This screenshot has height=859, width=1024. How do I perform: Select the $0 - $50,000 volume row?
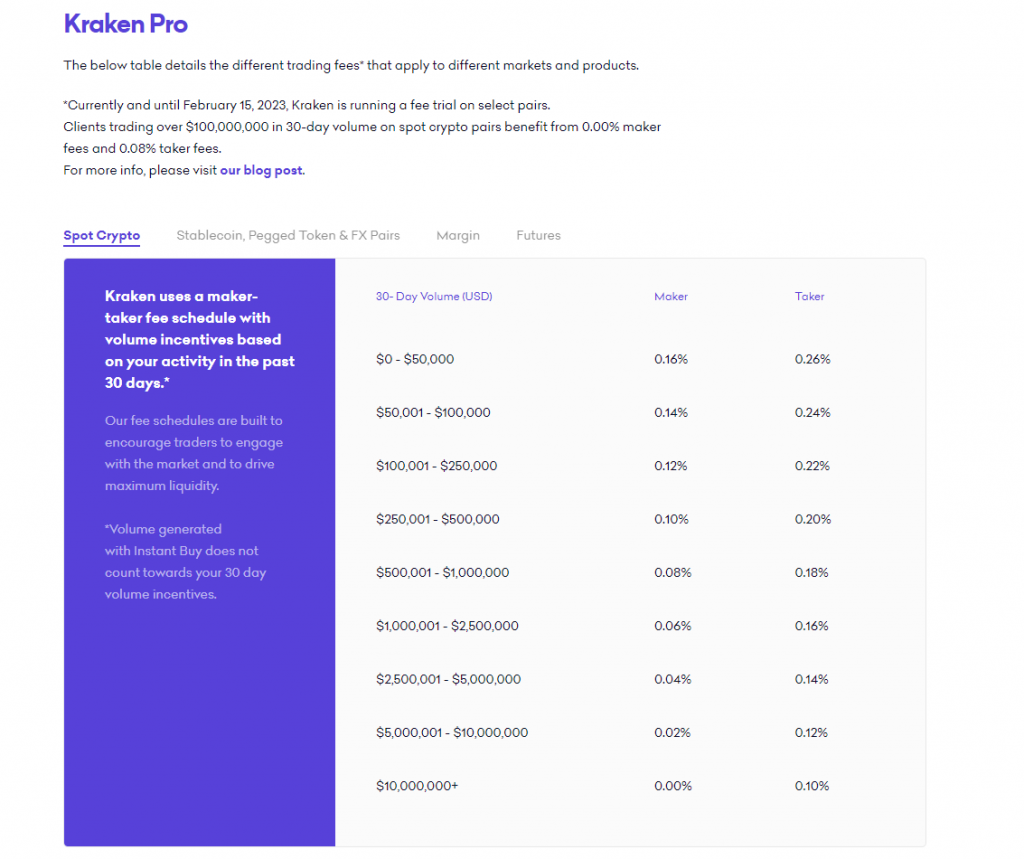pyautogui.click(x=415, y=359)
